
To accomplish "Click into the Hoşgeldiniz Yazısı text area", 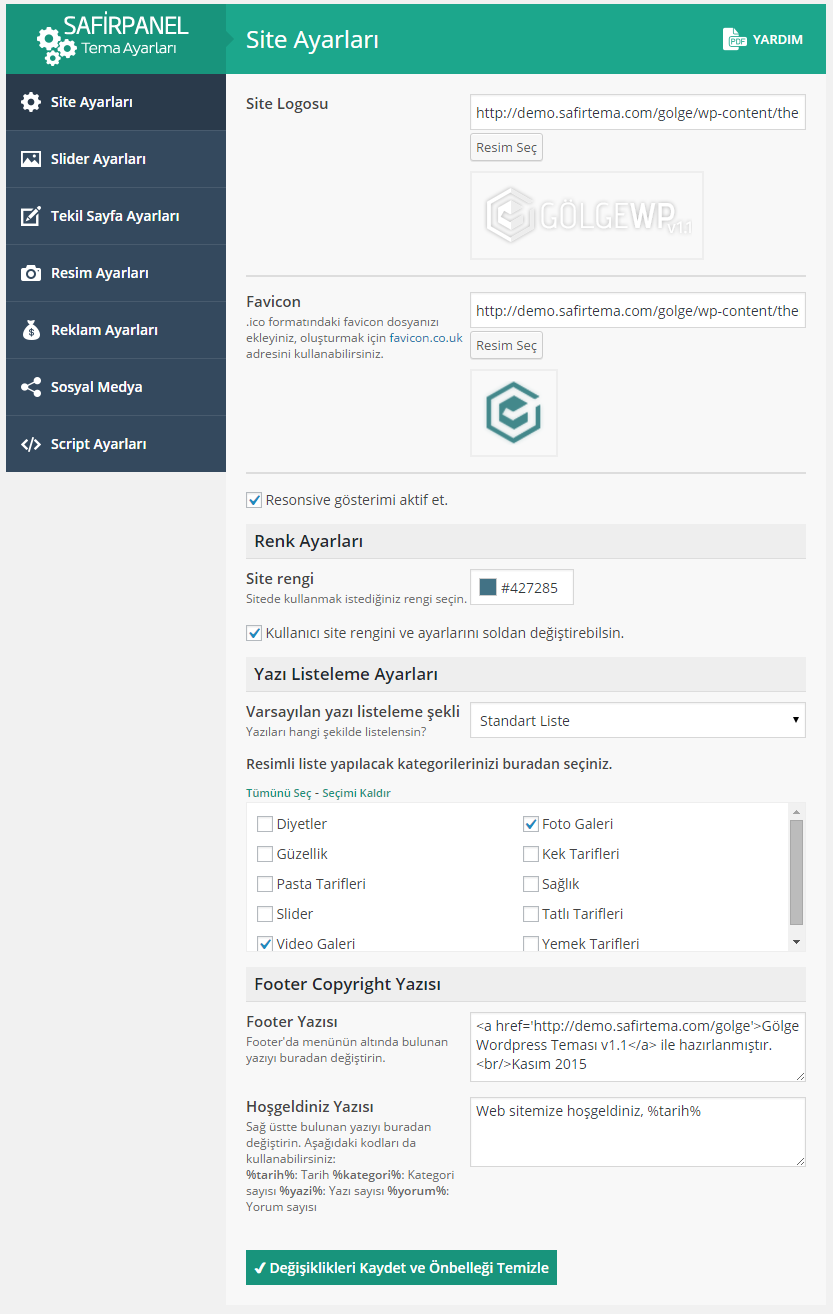I will tap(637, 1131).
